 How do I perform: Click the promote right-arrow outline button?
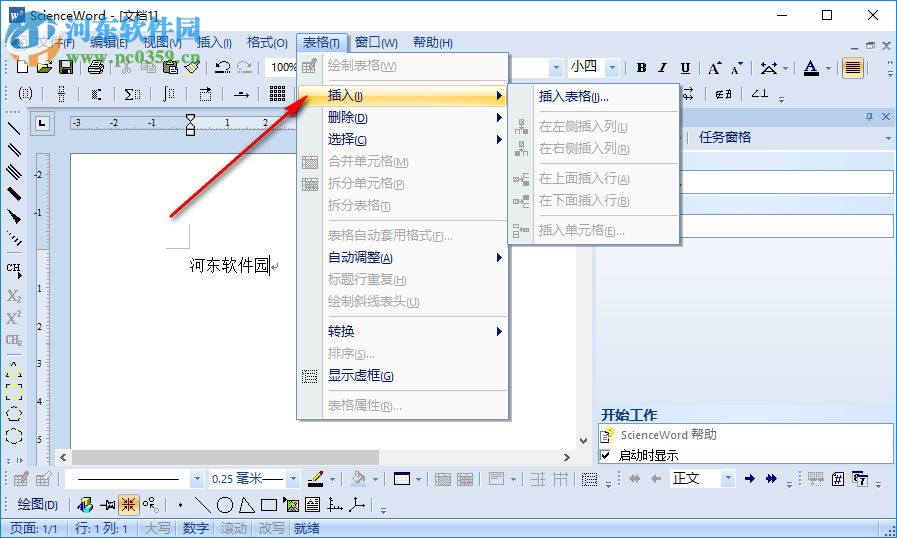(x=749, y=478)
